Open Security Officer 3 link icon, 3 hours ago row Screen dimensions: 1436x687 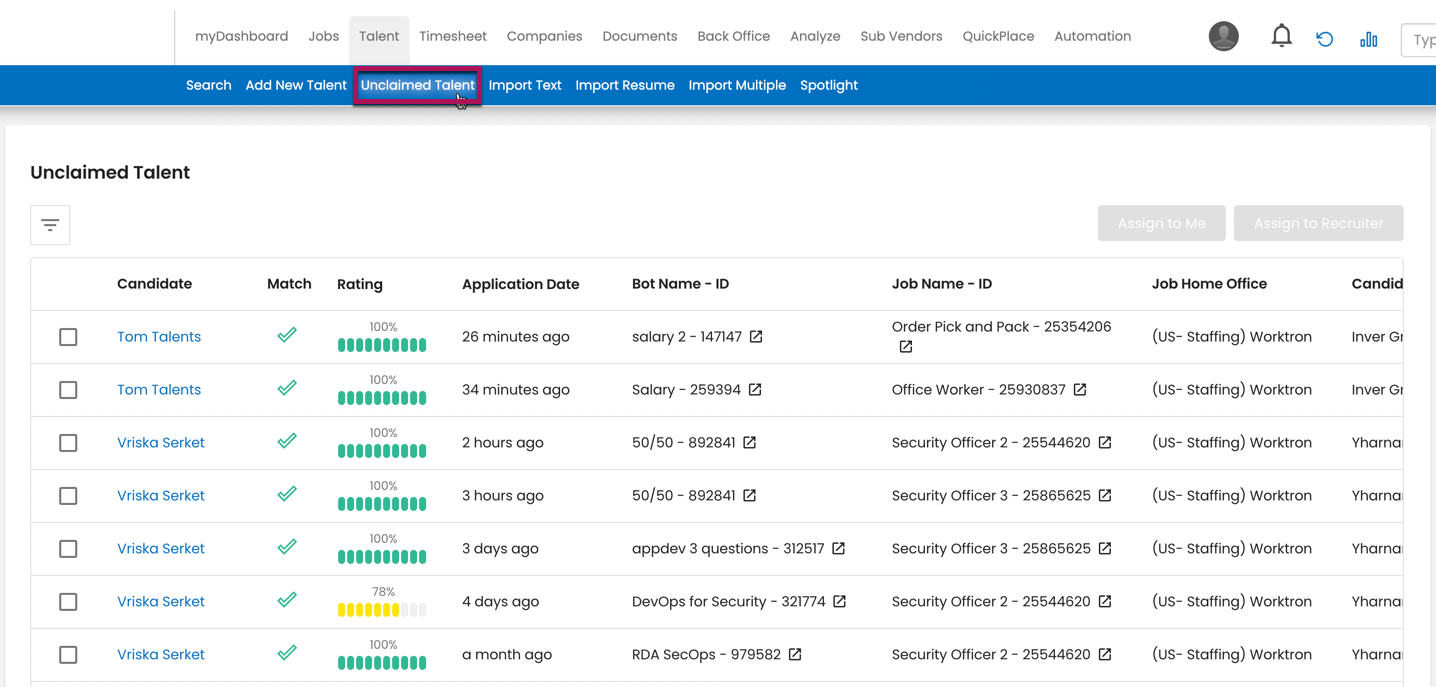(x=1105, y=496)
